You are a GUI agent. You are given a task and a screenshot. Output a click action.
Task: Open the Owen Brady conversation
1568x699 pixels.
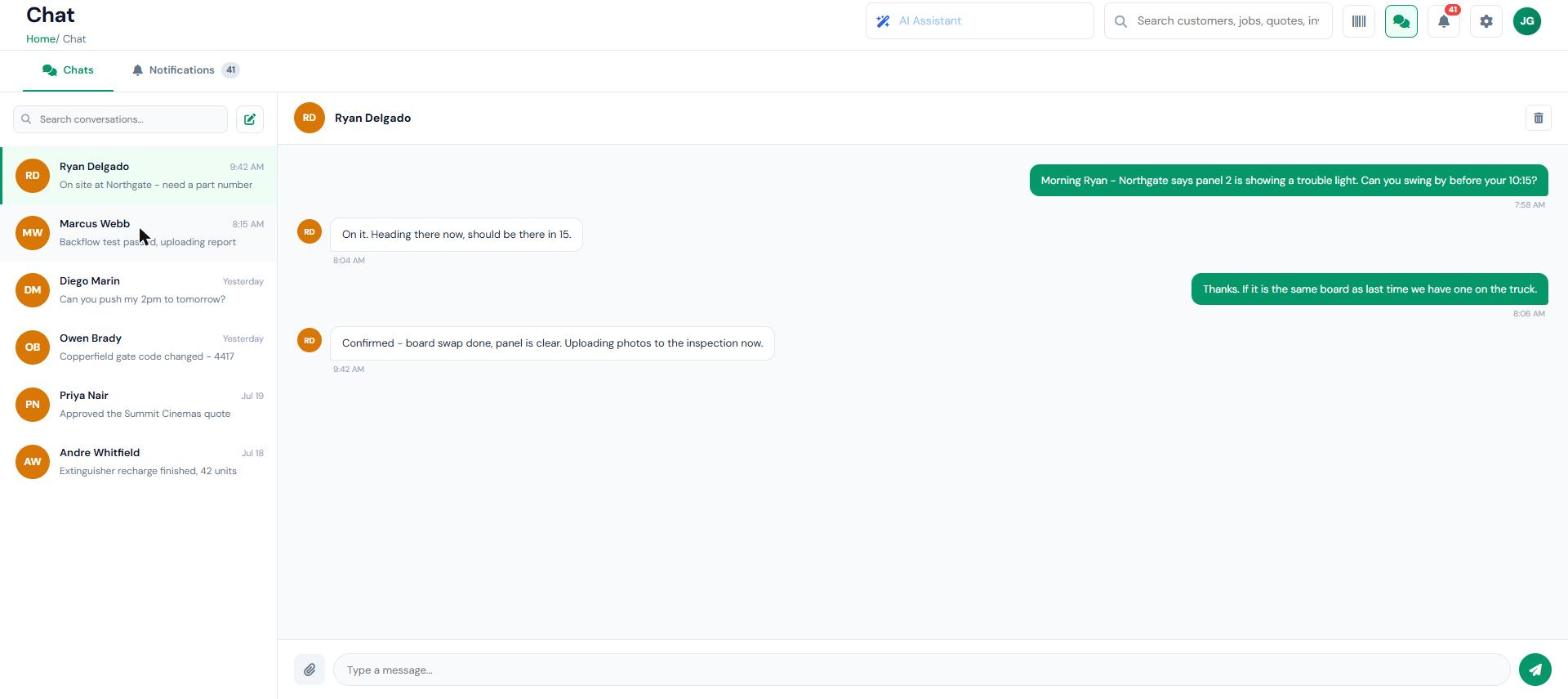pos(139,347)
